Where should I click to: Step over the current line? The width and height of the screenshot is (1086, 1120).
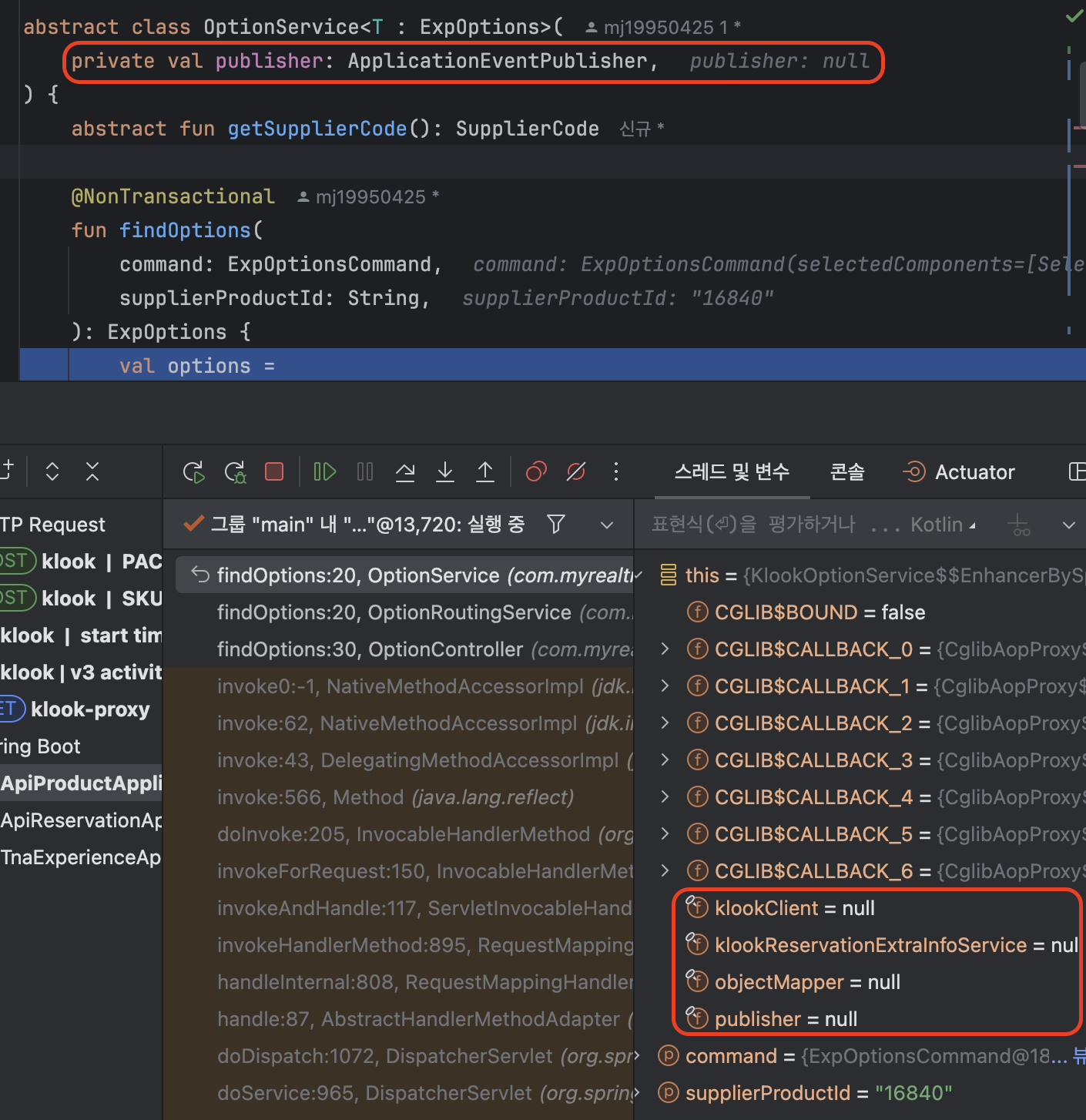point(405,471)
